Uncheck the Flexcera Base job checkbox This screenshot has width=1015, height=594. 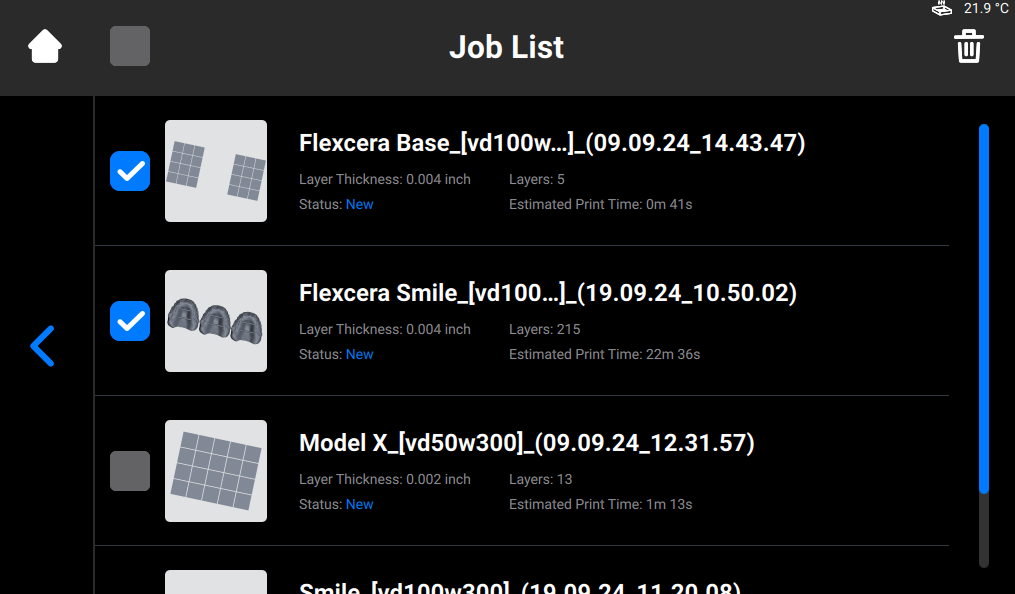[x=130, y=171]
